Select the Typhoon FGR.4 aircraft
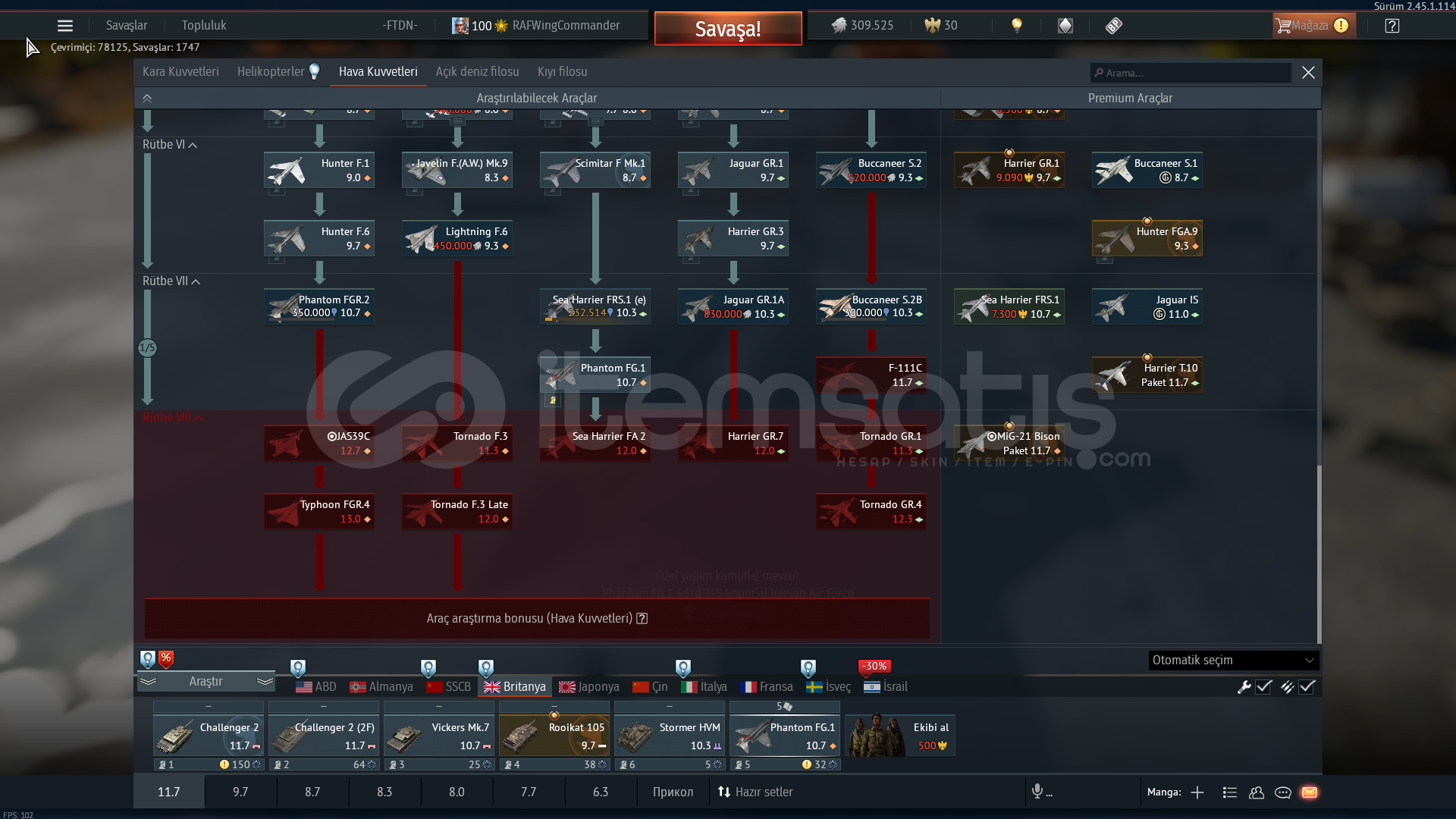 [x=319, y=512]
